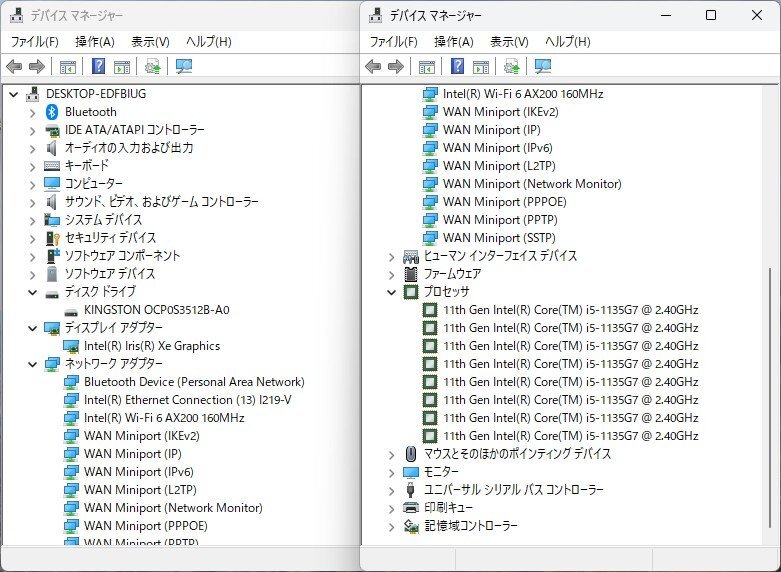The height and width of the screenshot is (572, 781).
Task: Click the セキュリティ デバイス icon
Action: (52, 238)
